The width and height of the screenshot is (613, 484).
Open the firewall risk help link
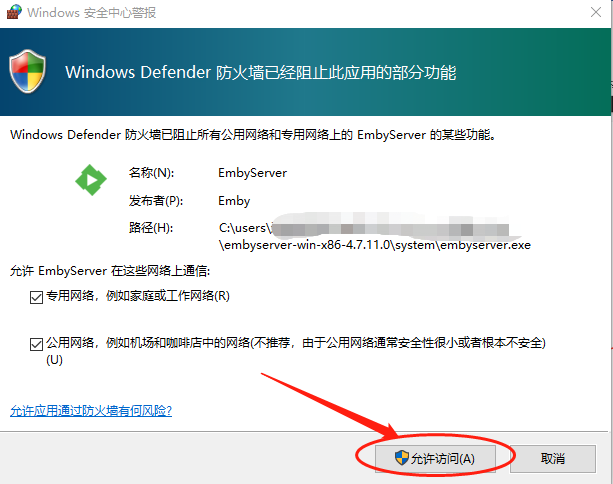click(x=91, y=411)
